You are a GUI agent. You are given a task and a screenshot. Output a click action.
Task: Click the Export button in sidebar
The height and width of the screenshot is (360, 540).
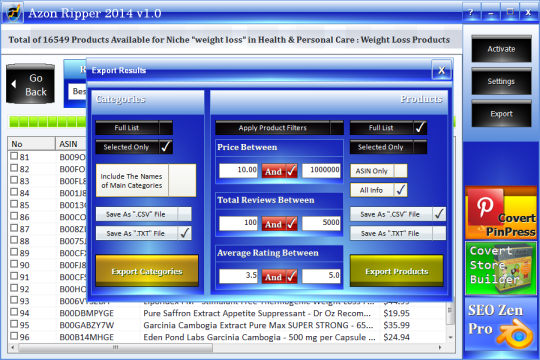pos(501,114)
